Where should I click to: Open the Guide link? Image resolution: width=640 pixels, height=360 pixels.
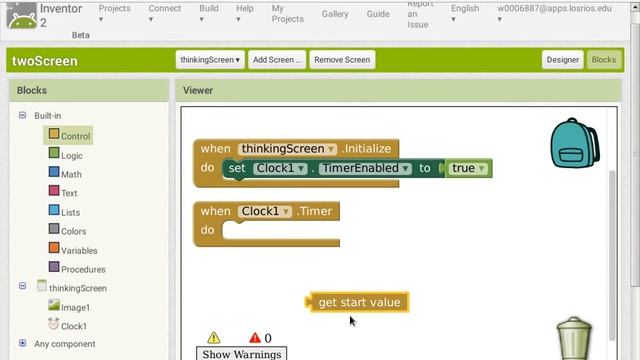(x=378, y=14)
